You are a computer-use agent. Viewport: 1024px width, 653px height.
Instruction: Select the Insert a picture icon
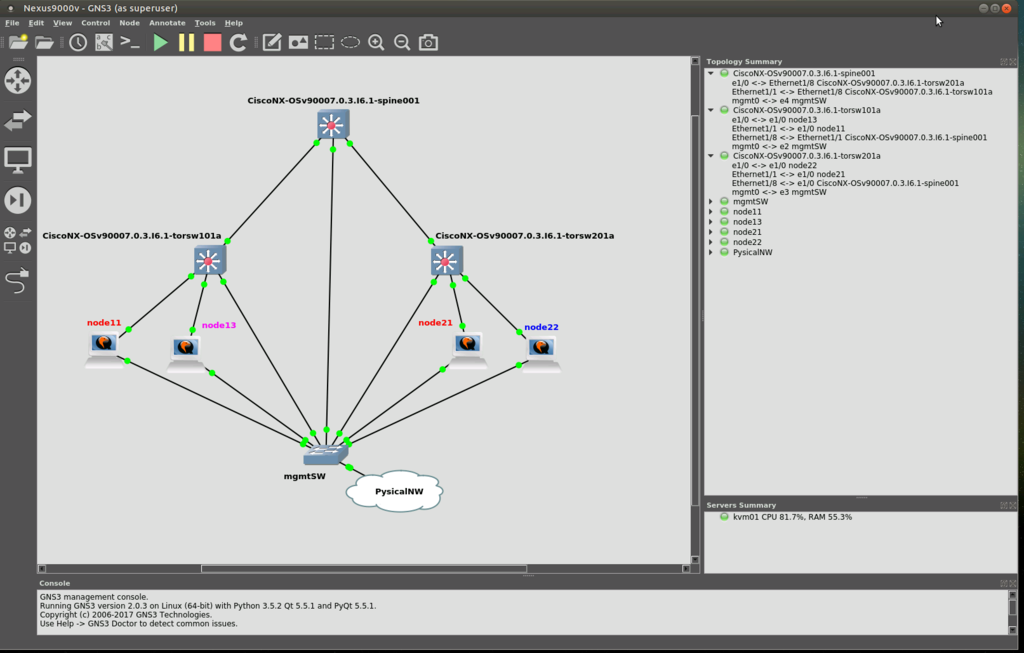tap(298, 42)
